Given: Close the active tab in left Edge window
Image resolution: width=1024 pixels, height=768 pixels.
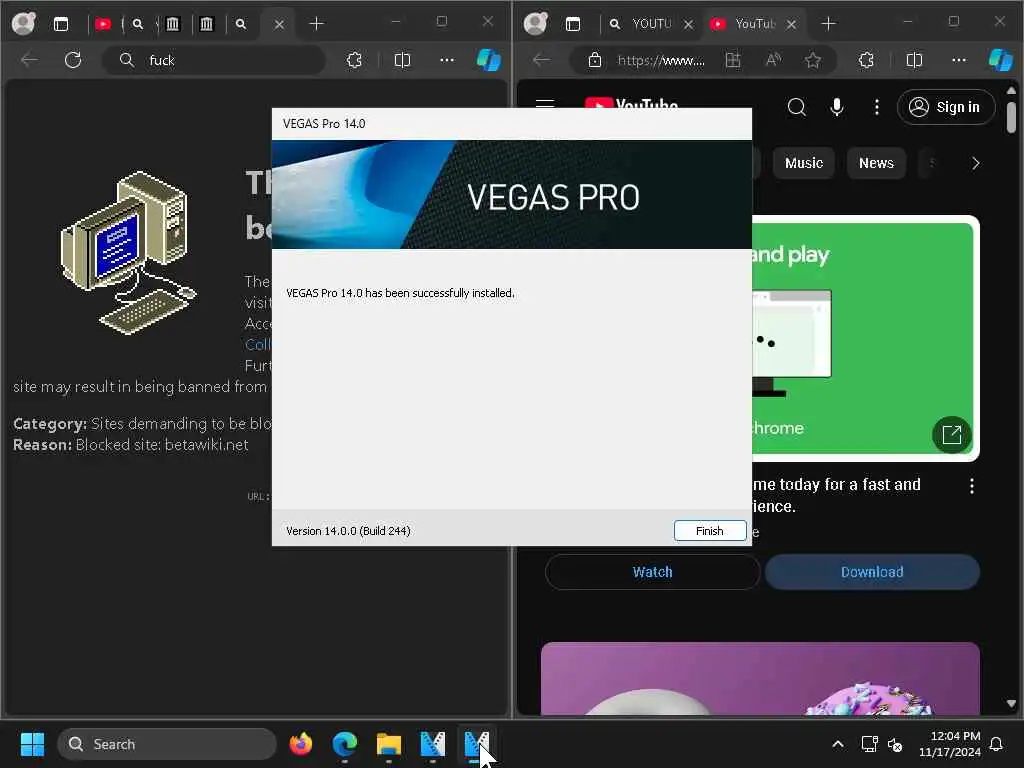Looking at the screenshot, I should 279,24.
